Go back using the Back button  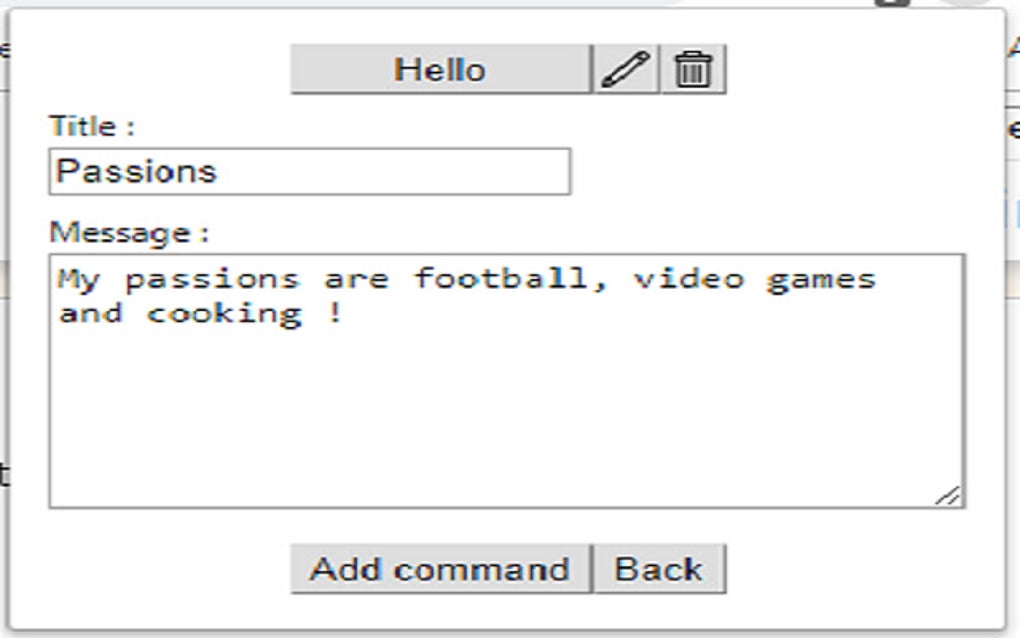click(x=658, y=569)
